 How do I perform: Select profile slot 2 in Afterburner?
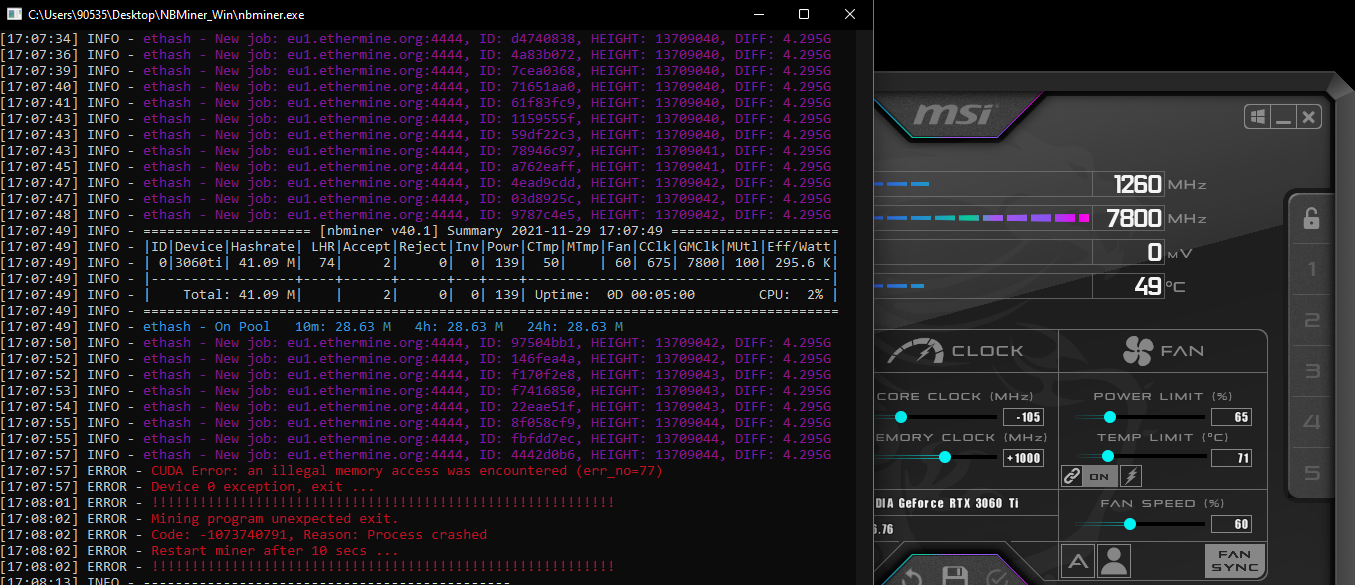(1311, 321)
